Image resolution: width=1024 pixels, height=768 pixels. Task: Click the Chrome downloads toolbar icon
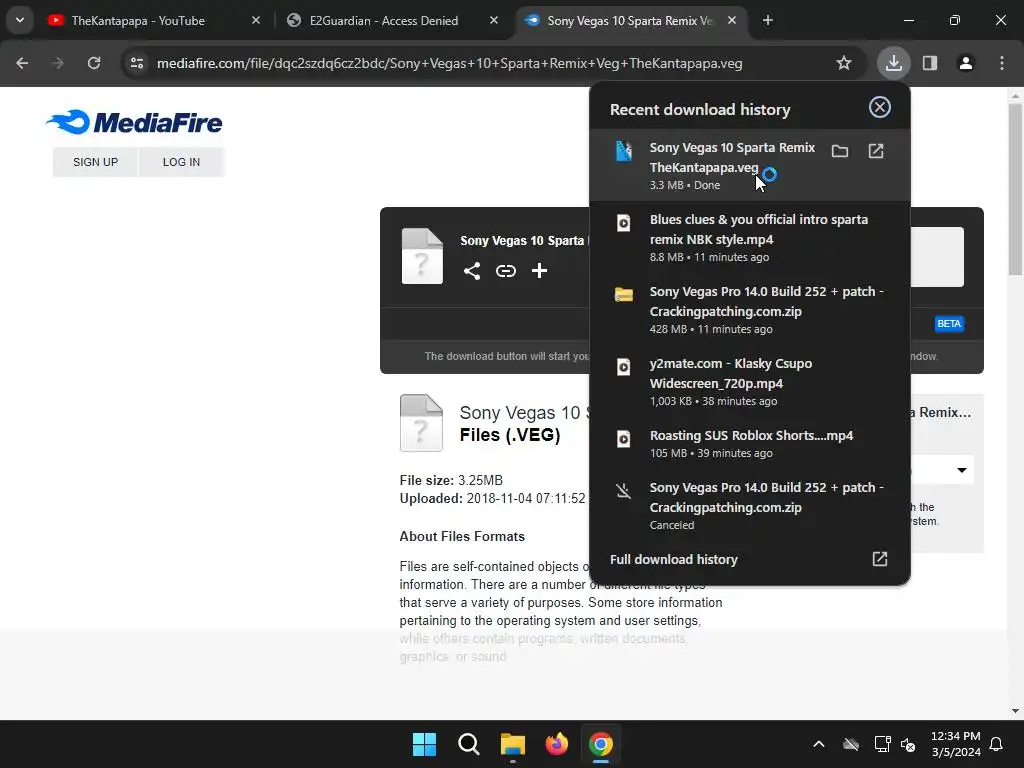[x=893, y=63]
